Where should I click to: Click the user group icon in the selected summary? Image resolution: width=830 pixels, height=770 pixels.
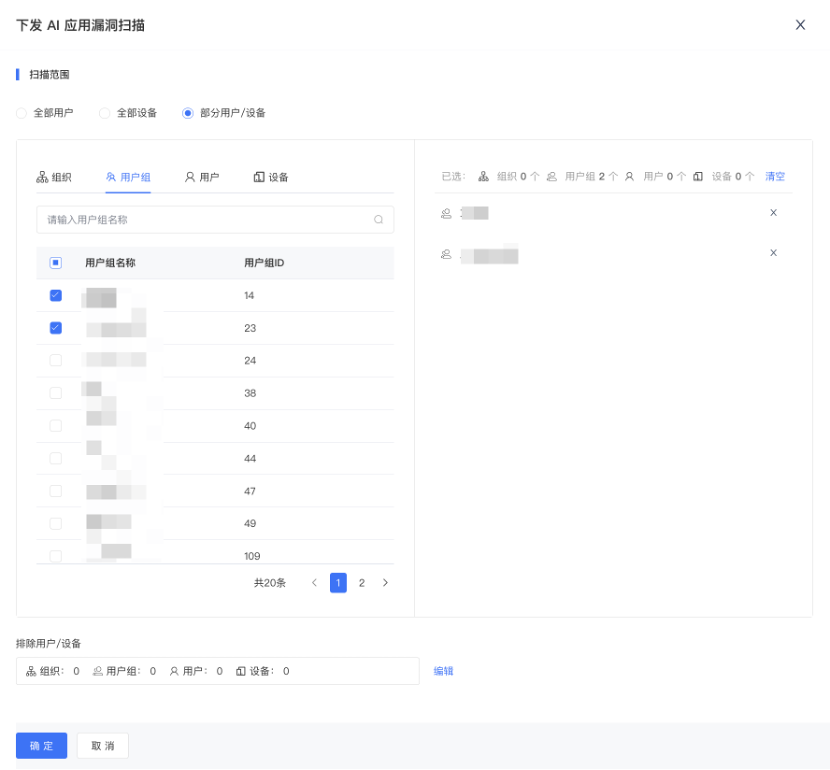[552, 177]
